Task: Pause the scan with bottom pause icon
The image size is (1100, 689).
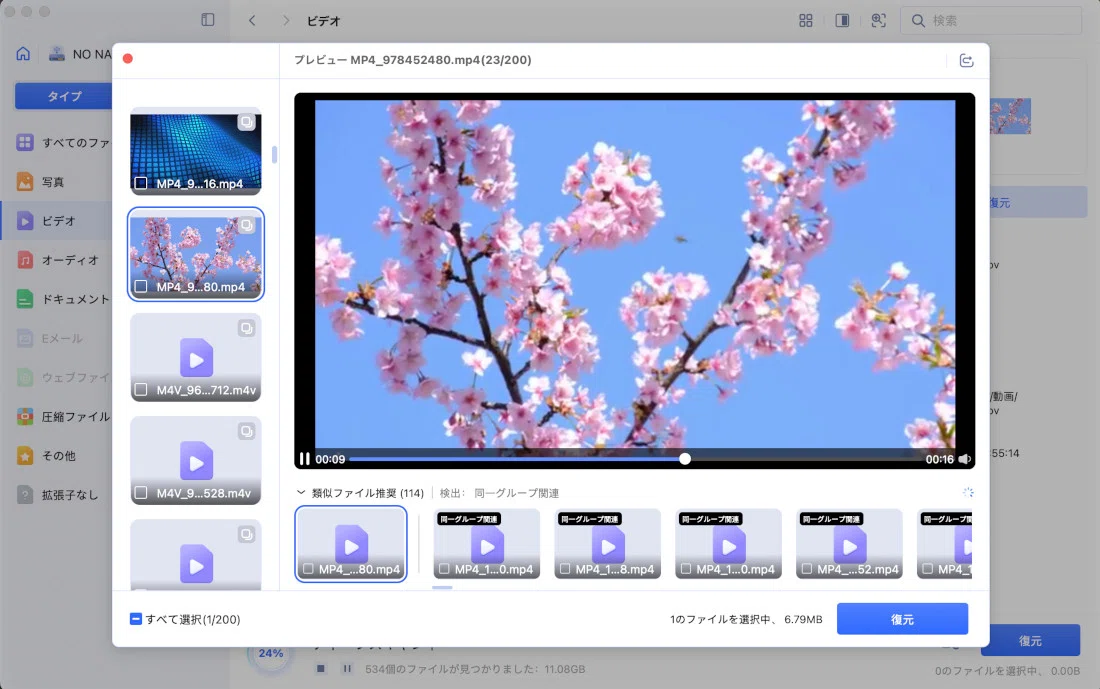Action: coord(347,669)
